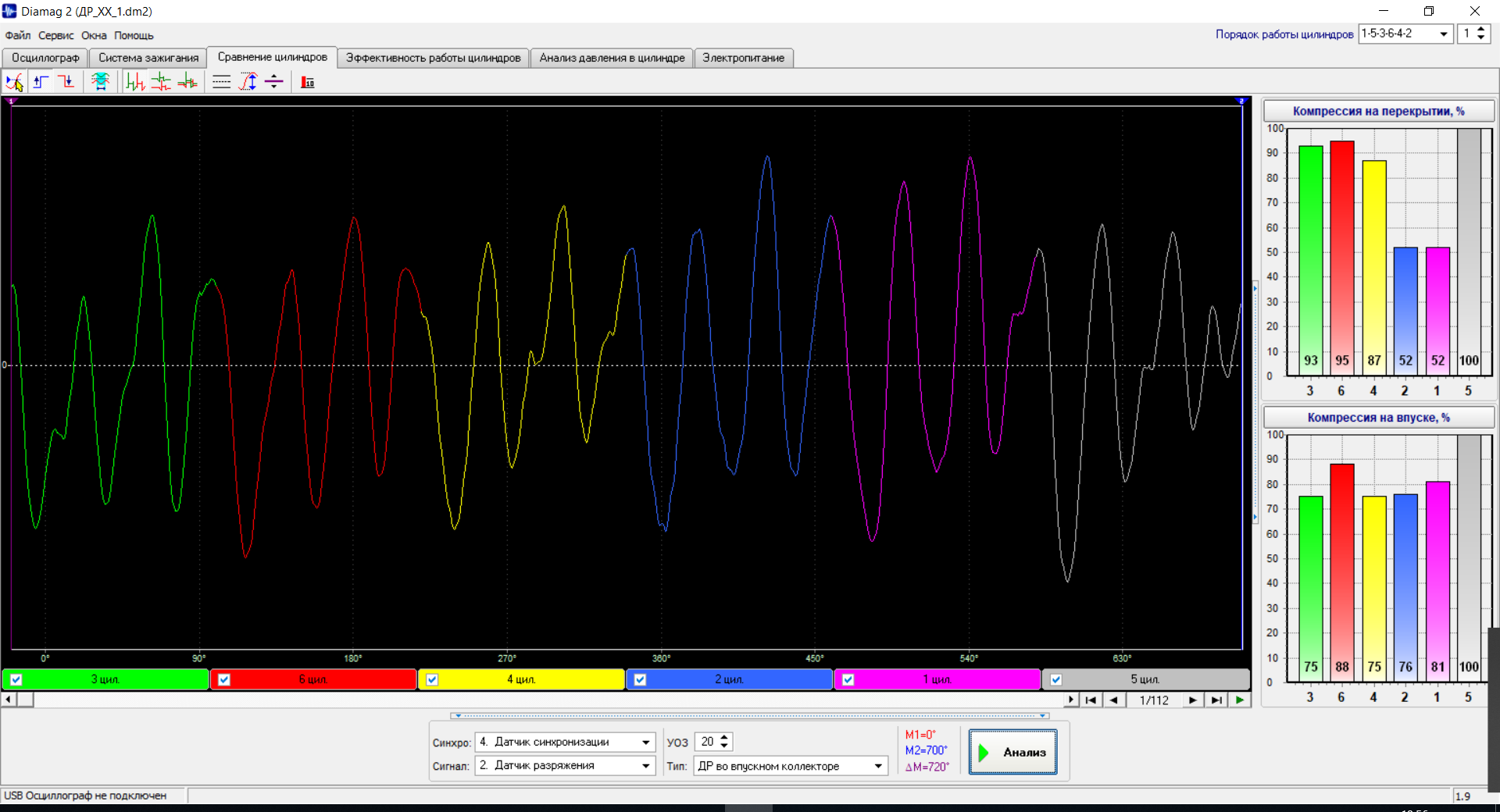Open the Сервис menu
This screenshot has width=1500, height=812.
click(x=55, y=35)
